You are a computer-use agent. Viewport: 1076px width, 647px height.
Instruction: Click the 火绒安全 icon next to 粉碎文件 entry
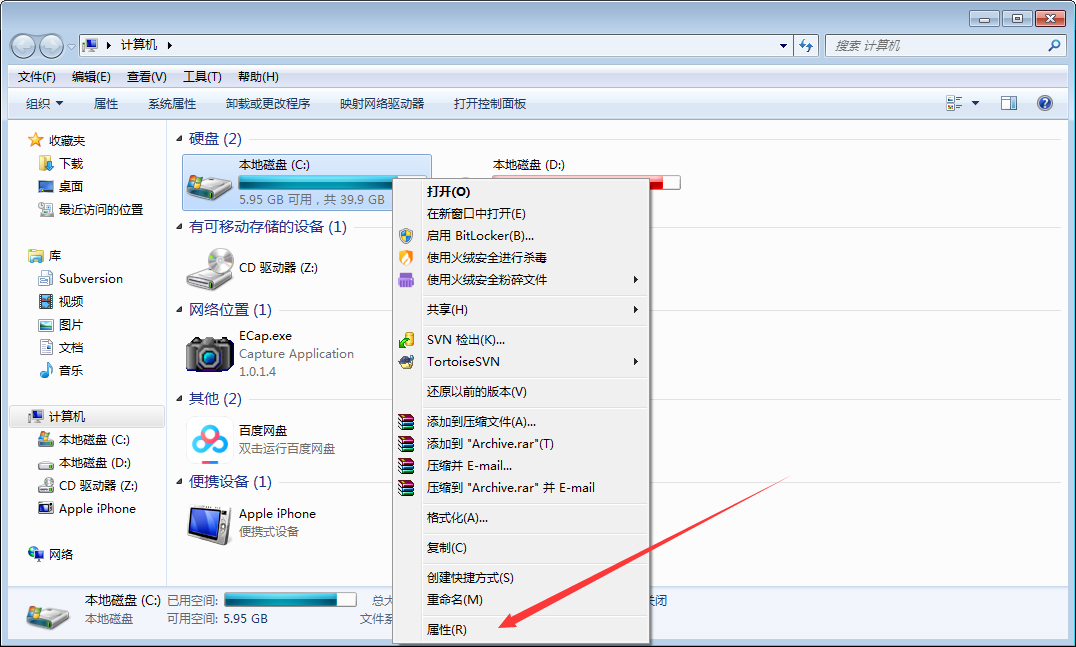(x=406, y=282)
